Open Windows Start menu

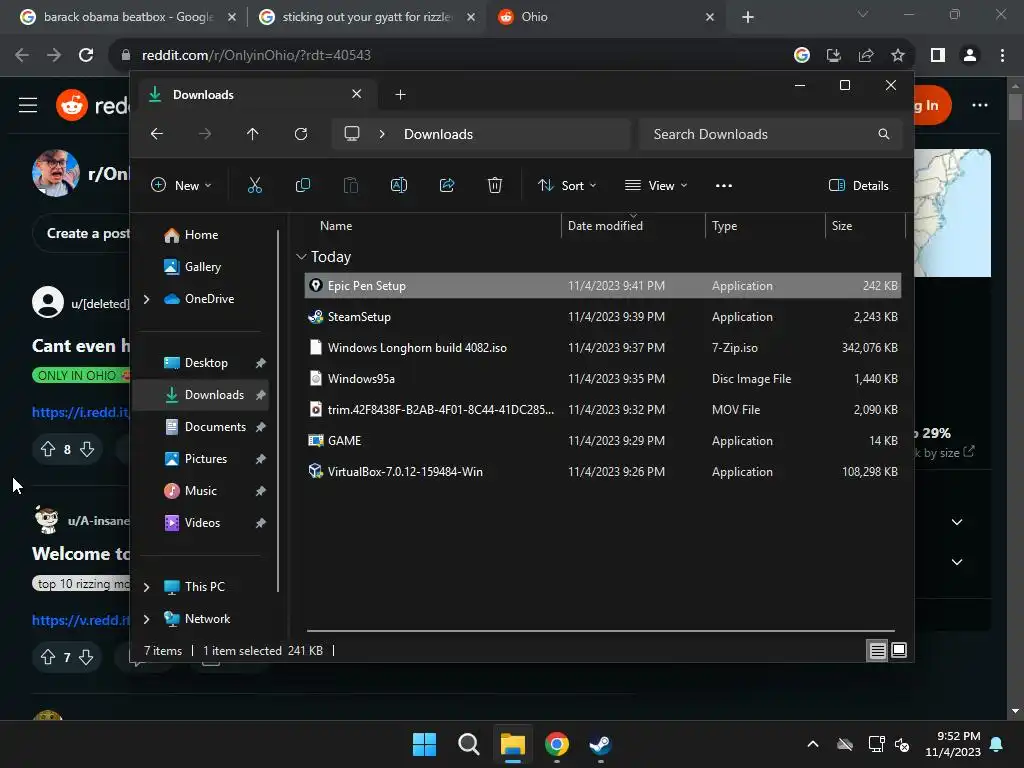[424, 744]
